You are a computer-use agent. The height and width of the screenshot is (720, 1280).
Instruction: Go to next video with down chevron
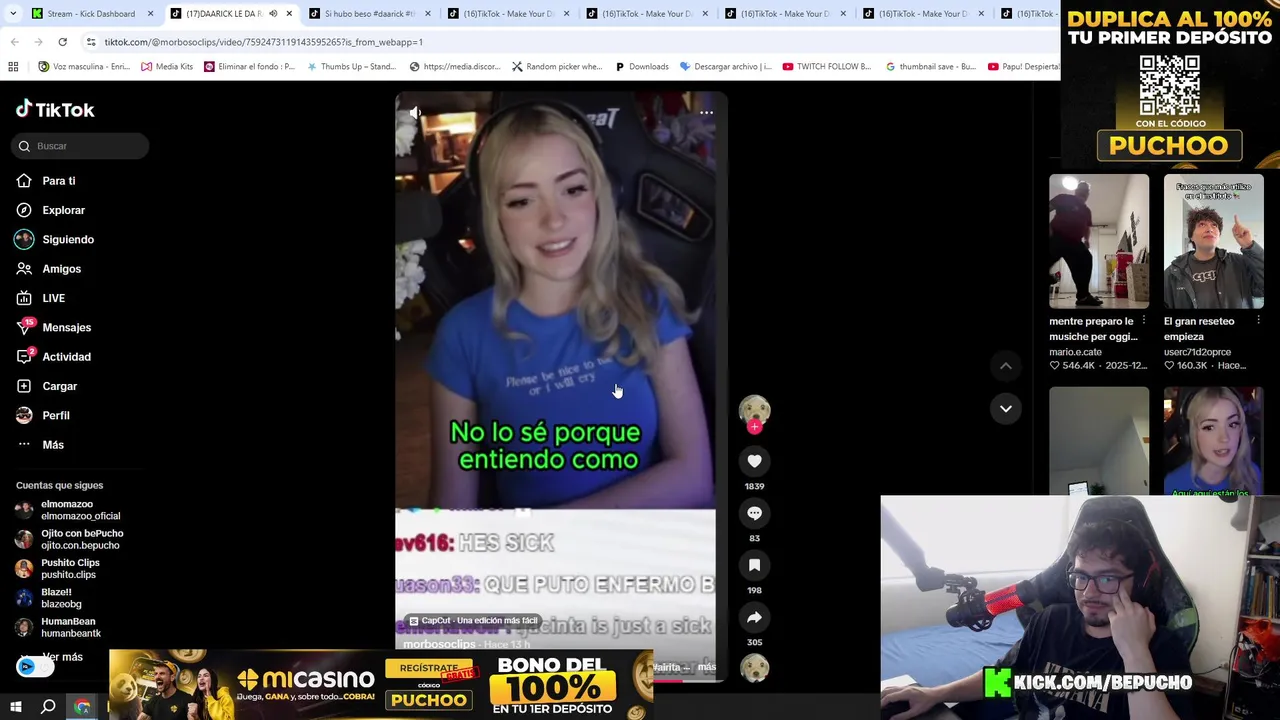pos(1006,408)
